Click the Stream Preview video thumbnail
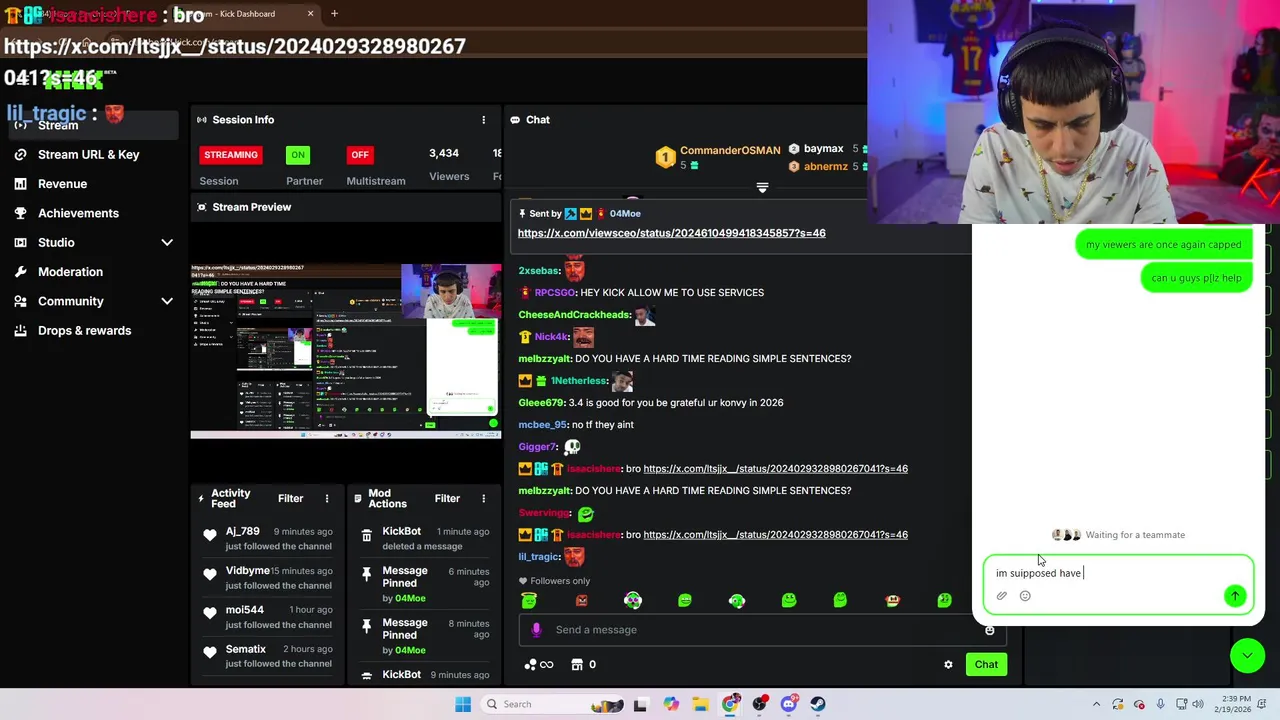The width and height of the screenshot is (1280, 720). (346, 351)
